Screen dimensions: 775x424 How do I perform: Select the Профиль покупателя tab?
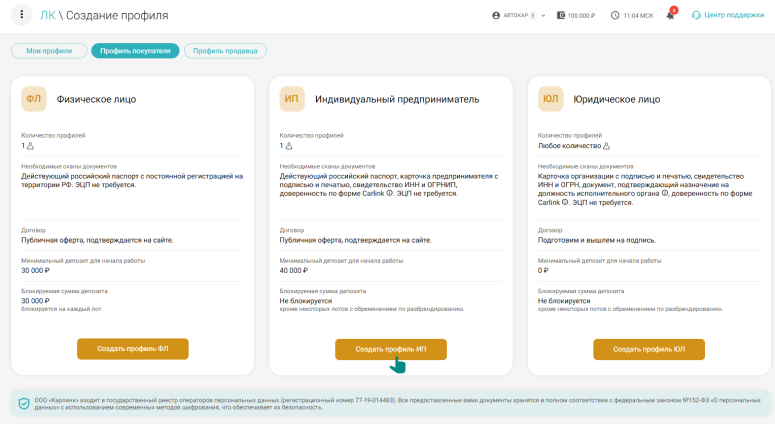135,51
